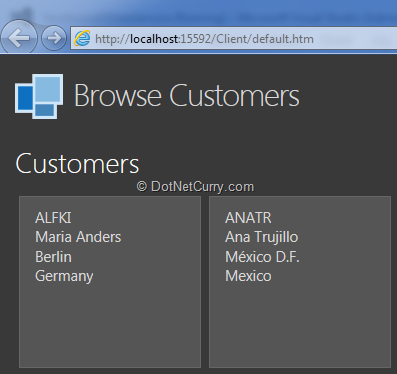Click the Browse Customers page title
The height and width of the screenshot is (374, 397).
tap(186, 96)
